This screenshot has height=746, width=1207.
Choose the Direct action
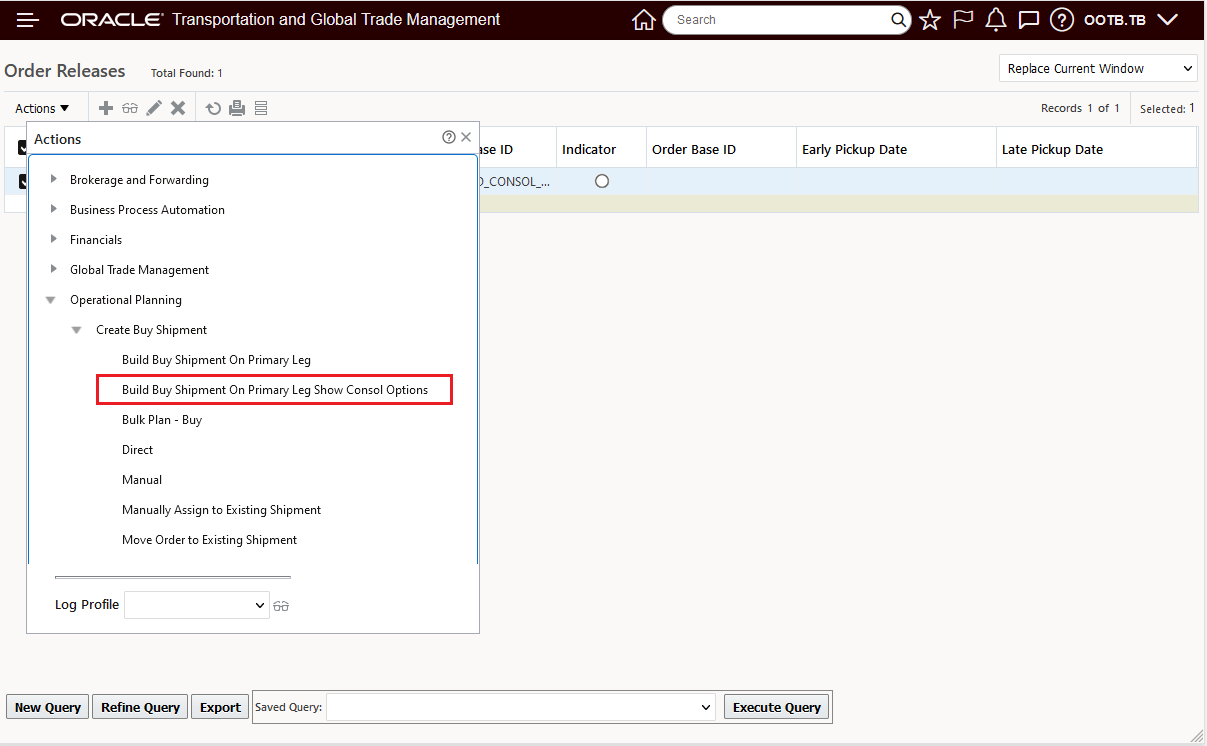pyautogui.click(x=138, y=450)
